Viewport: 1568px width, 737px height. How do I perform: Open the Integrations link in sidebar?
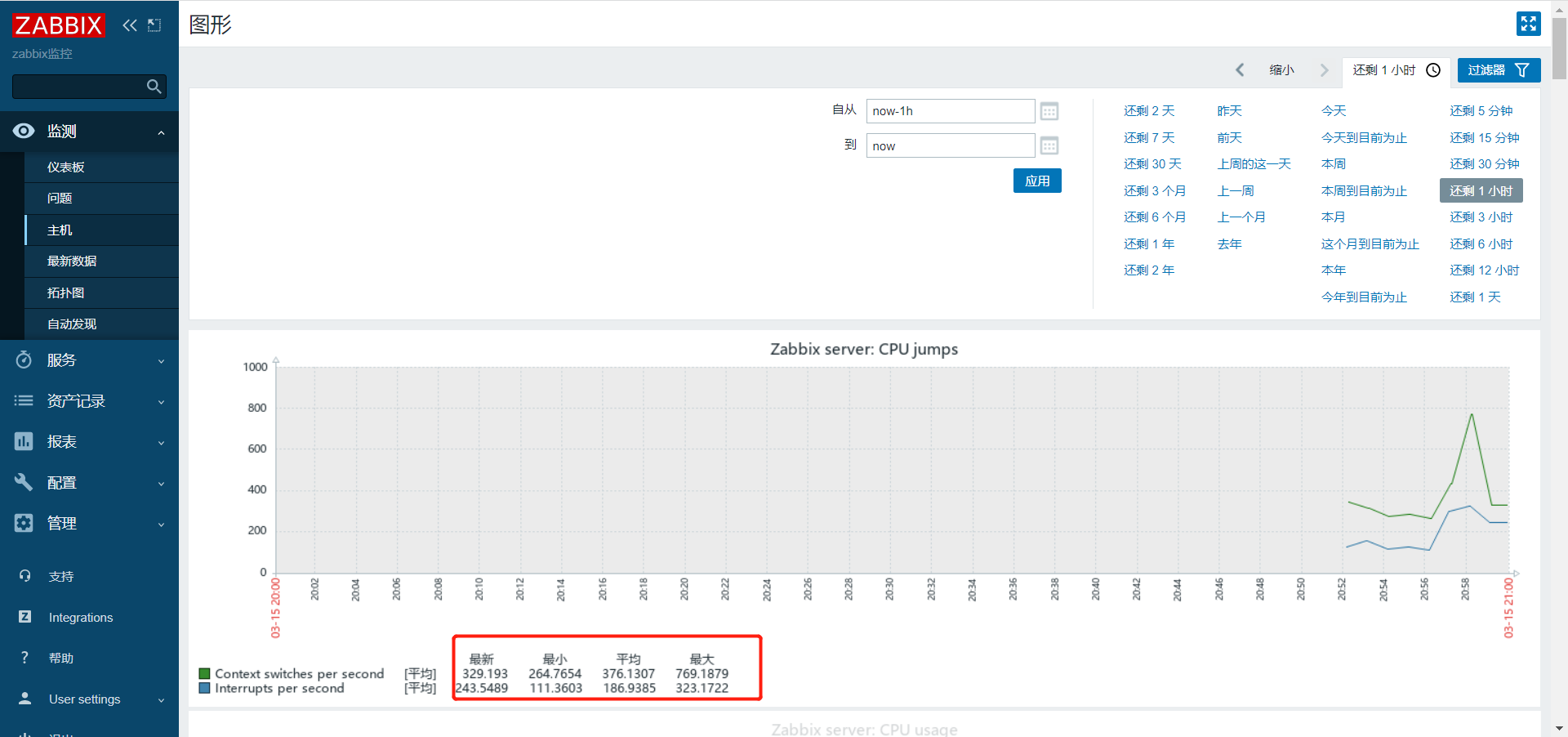[81, 618]
